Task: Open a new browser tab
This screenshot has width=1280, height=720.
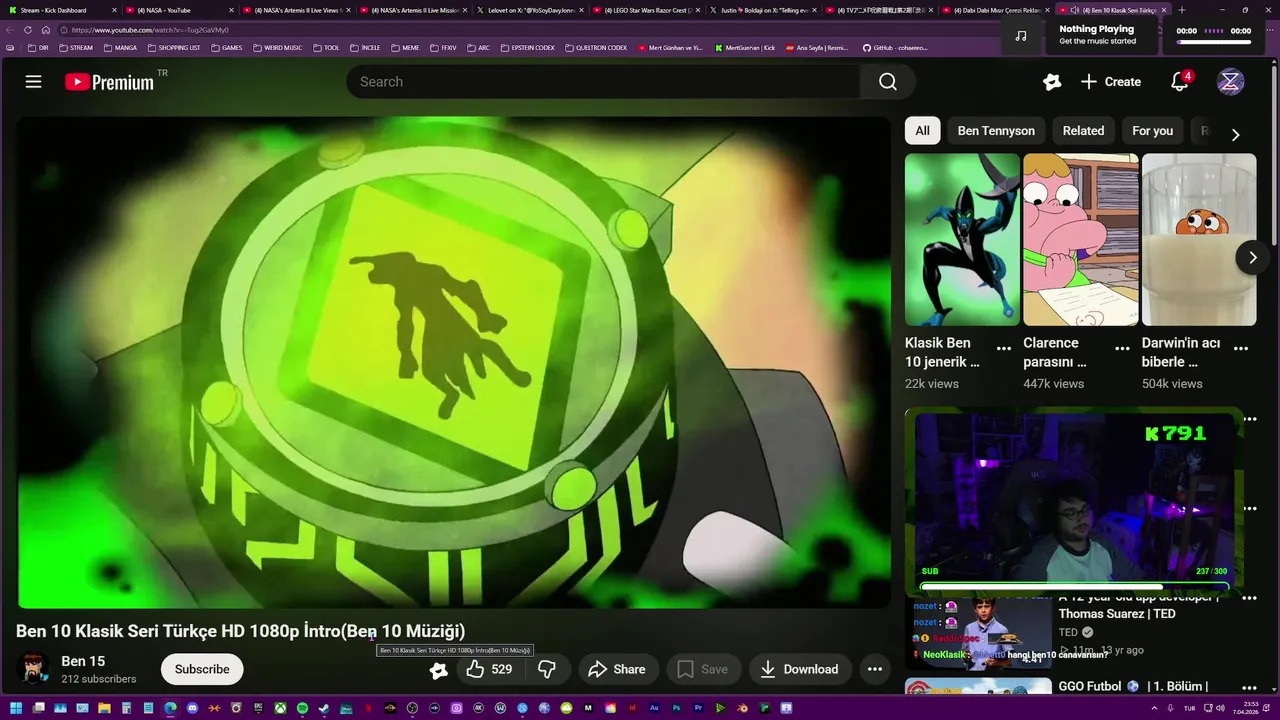Action: point(1182,10)
